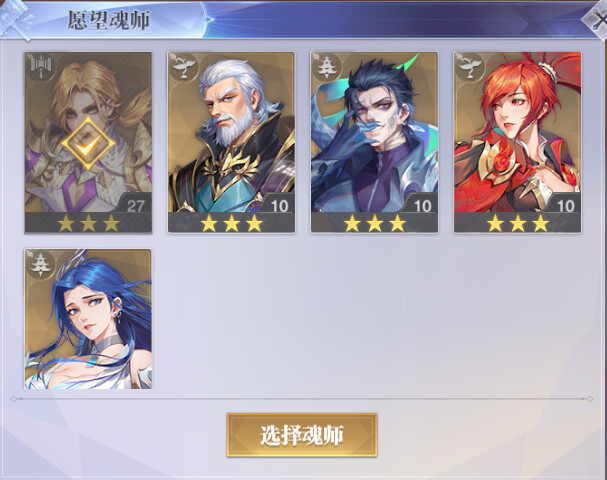The width and height of the screenshot is (607, 480).
Task: Click the horizontal divider scrollbar line
Action: click(302, 399)
